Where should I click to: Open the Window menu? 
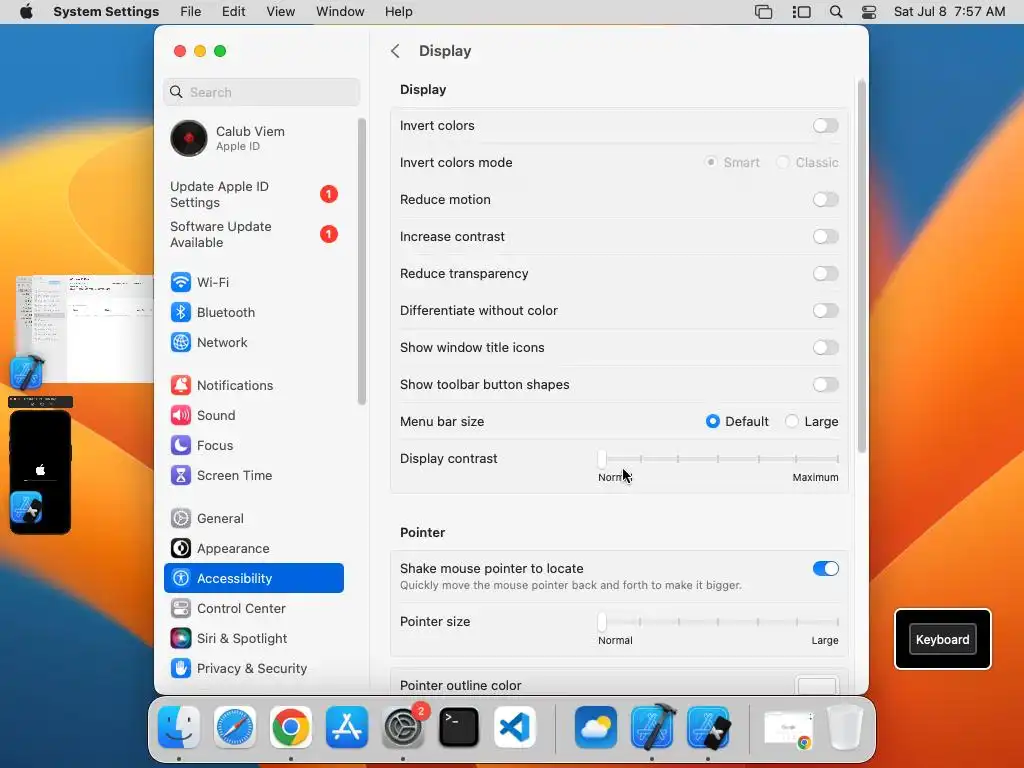tap(340, 12)
